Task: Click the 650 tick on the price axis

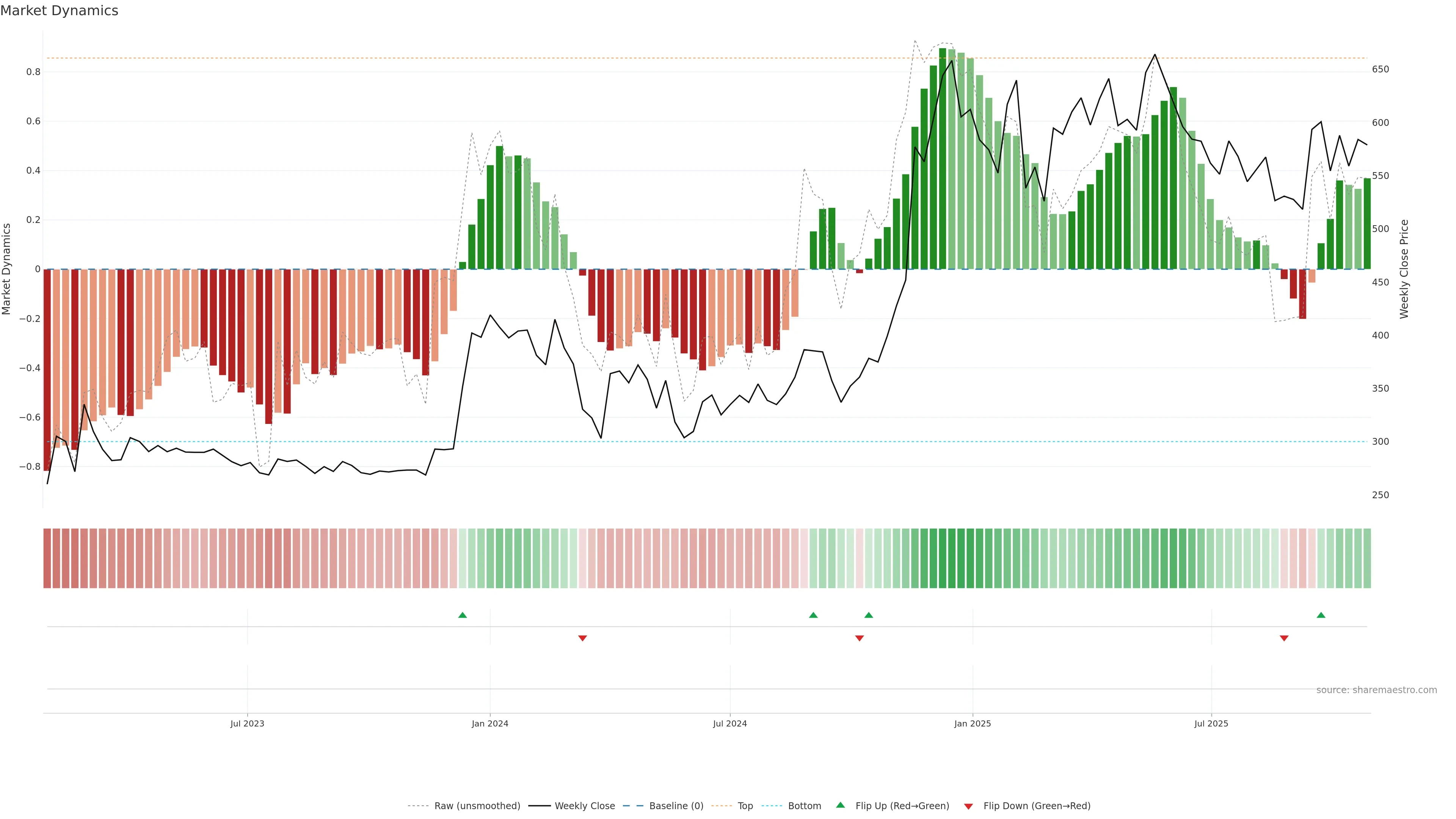Action: coord(1380,69)
